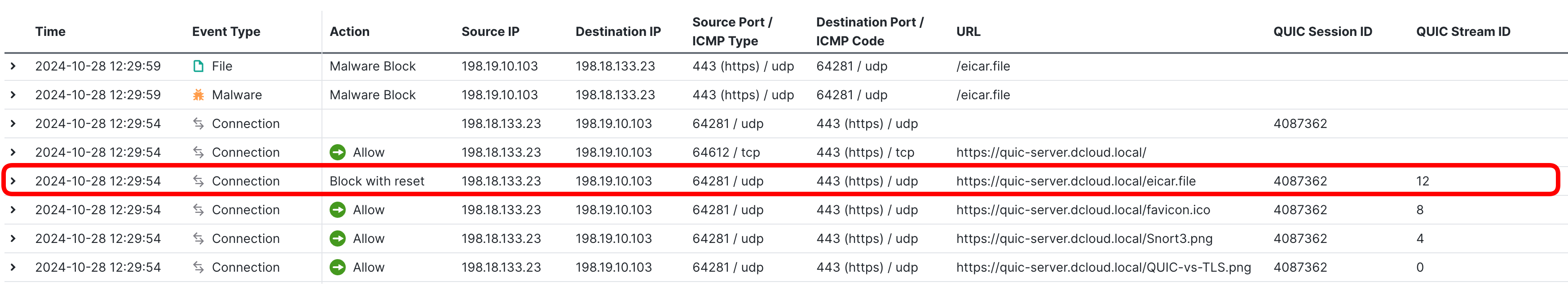
Task: Click the connection arrows icon on the Block with reset row
Action: (198, 181)
